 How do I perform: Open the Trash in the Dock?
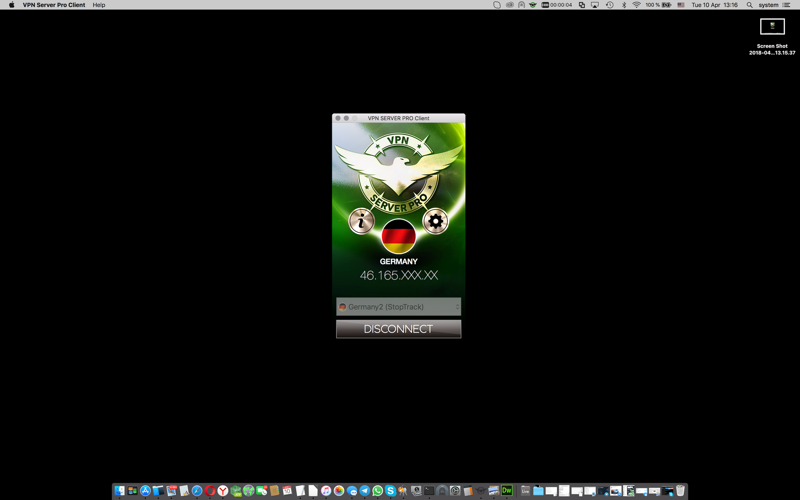[681, 490]
